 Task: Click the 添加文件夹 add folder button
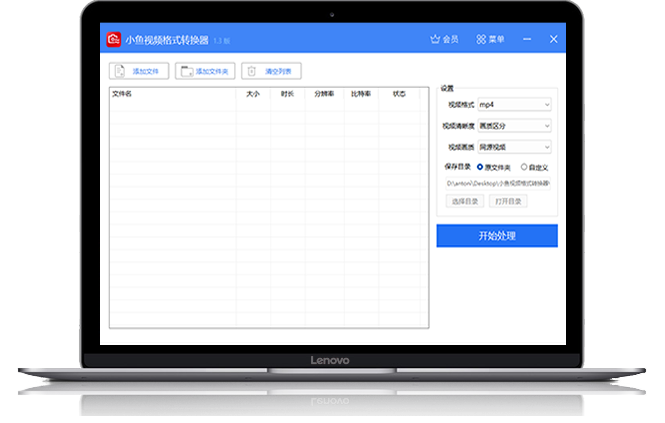tap(204, 71)
